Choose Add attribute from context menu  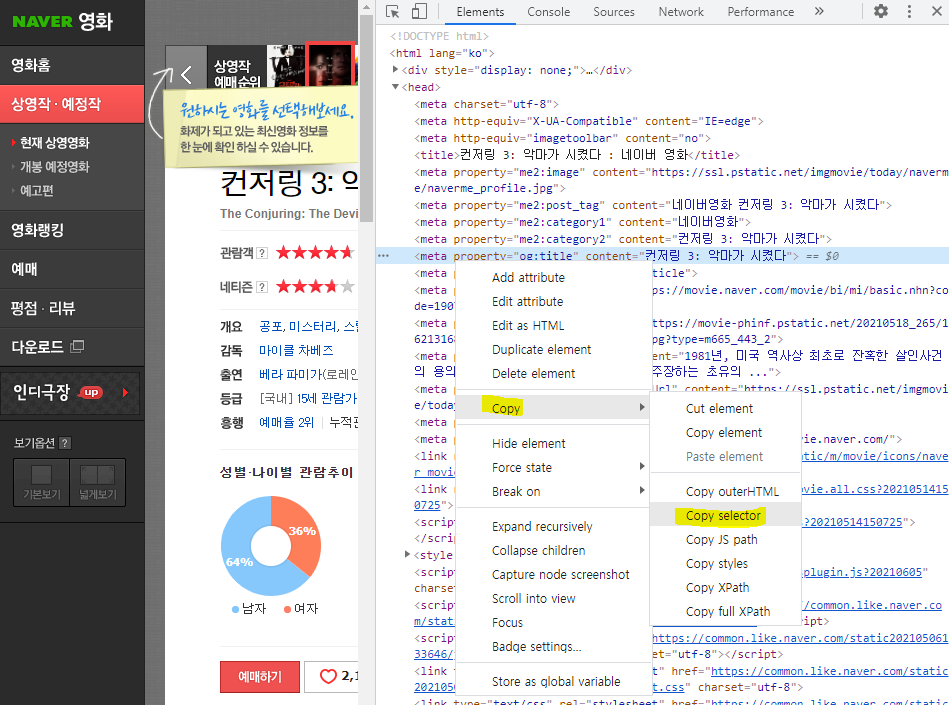click(528, 278)
